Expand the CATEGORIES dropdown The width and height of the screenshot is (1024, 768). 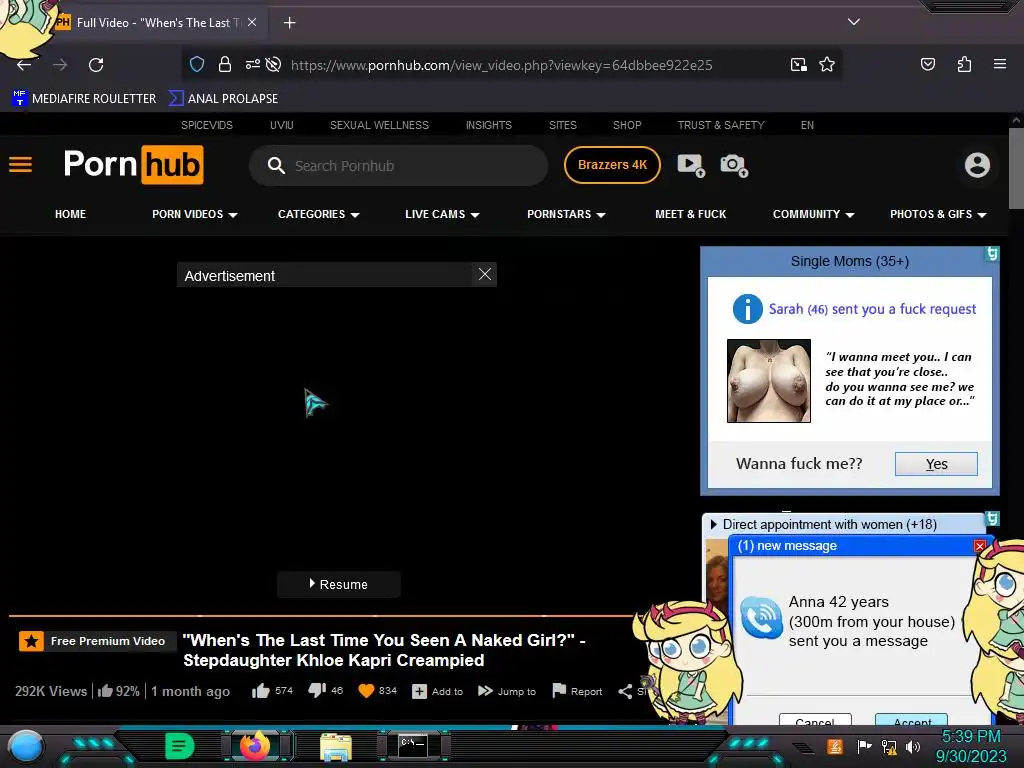pyautogui.click(x=319, y=214)
